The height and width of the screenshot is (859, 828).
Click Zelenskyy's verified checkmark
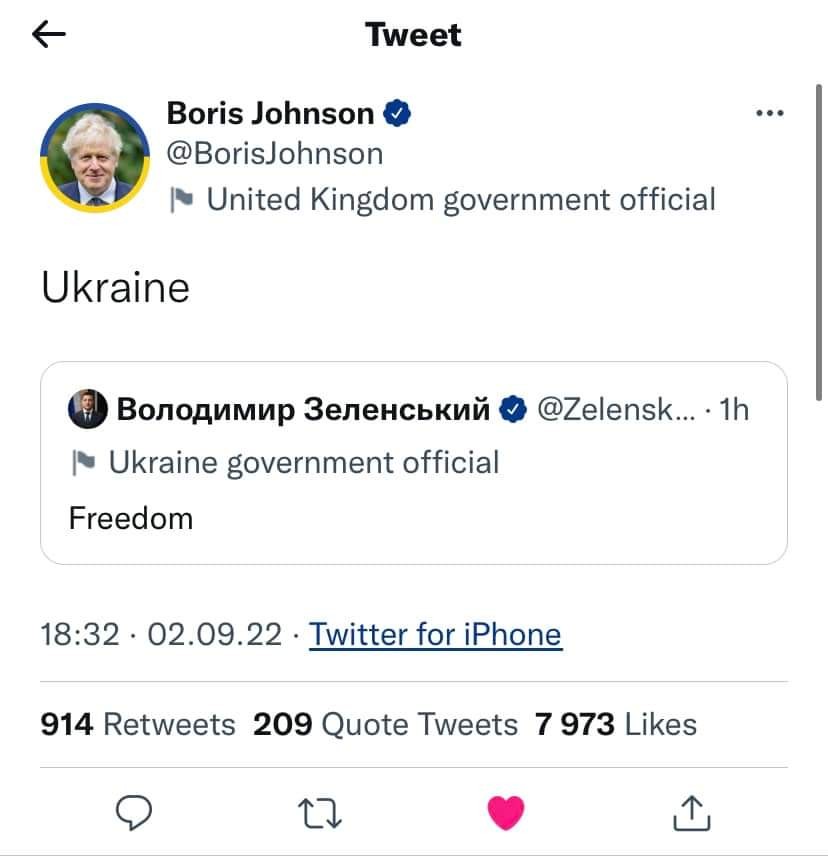click(514, 408)
